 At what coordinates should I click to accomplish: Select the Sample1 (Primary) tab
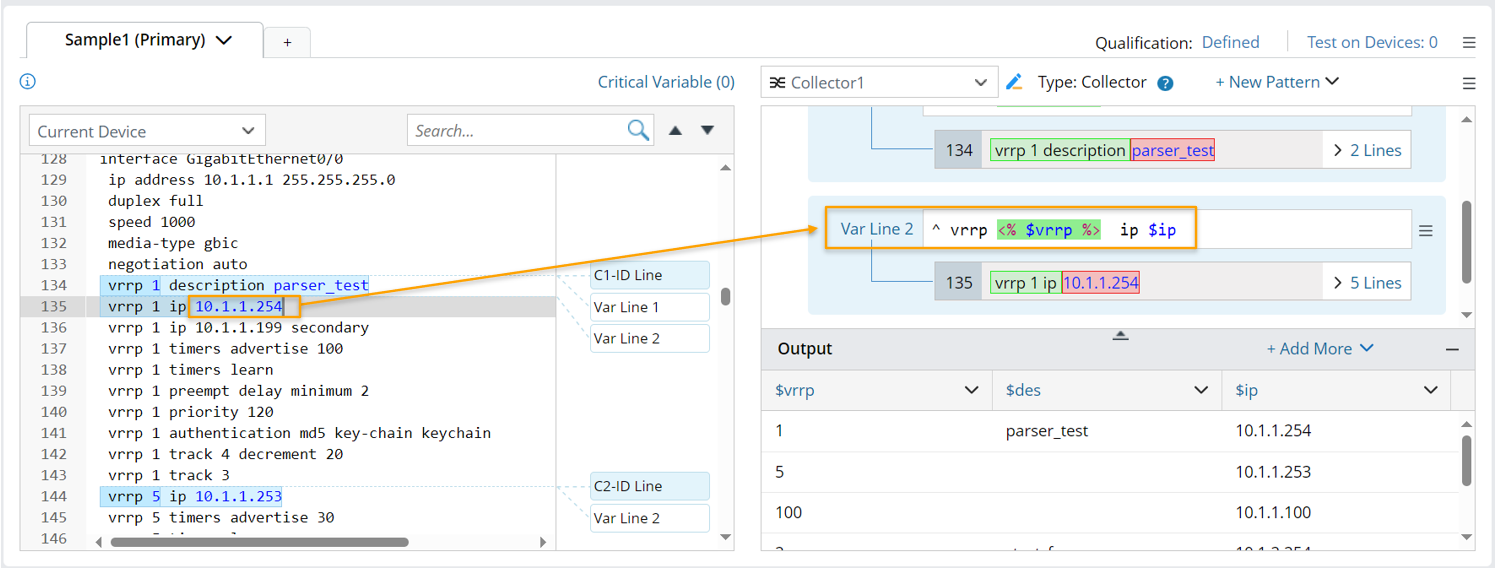click(146, 41)
